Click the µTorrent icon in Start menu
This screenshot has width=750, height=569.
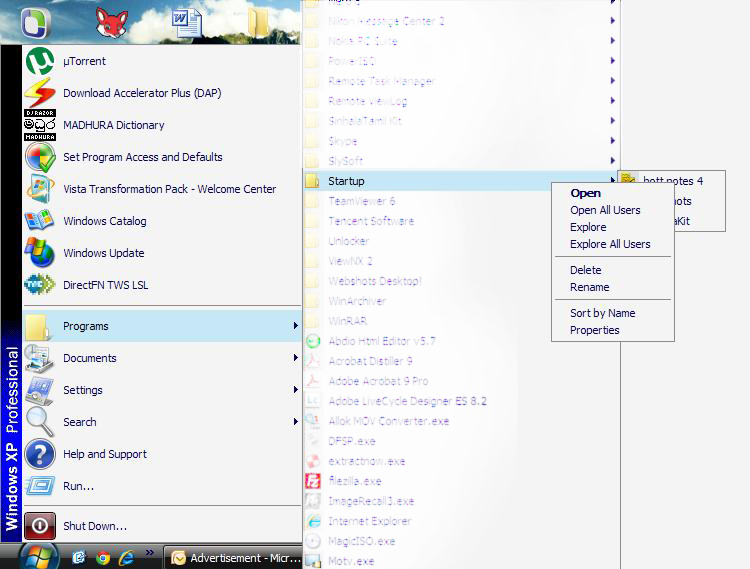[x=40, y=61]
